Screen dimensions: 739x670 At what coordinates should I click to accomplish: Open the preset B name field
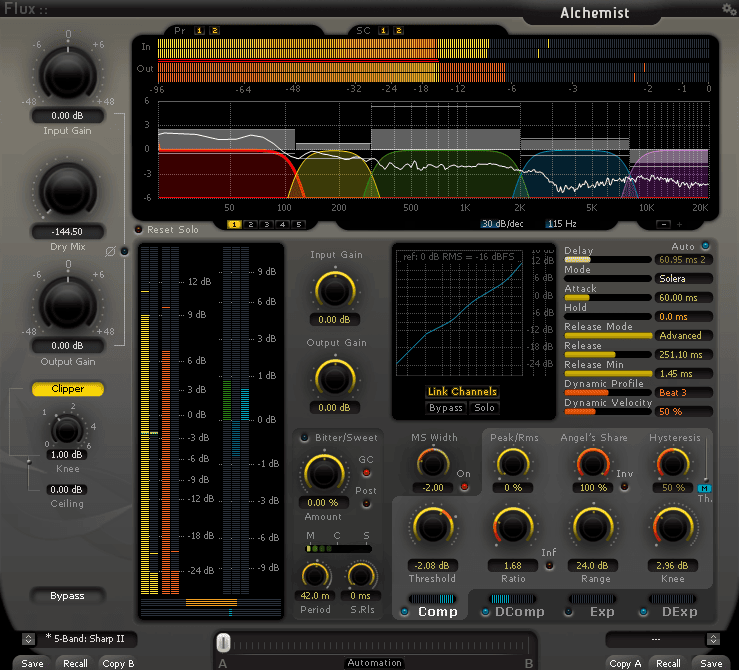pyautogui.click(x=656, y=639)
